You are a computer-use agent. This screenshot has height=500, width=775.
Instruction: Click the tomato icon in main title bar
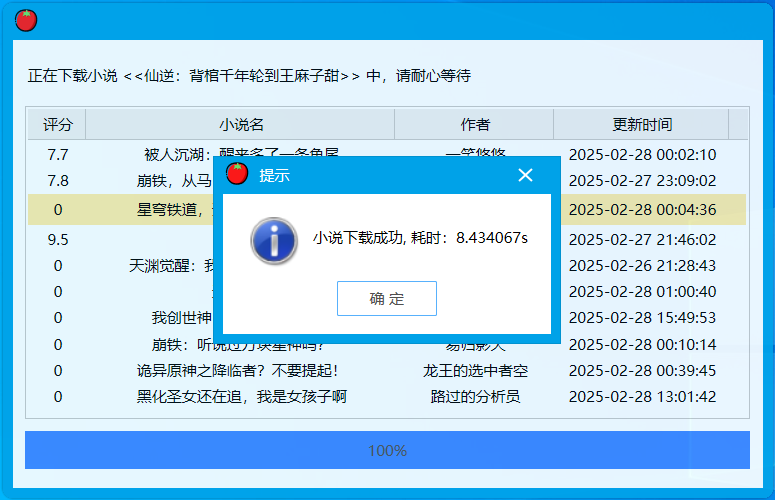pos(26,20)
